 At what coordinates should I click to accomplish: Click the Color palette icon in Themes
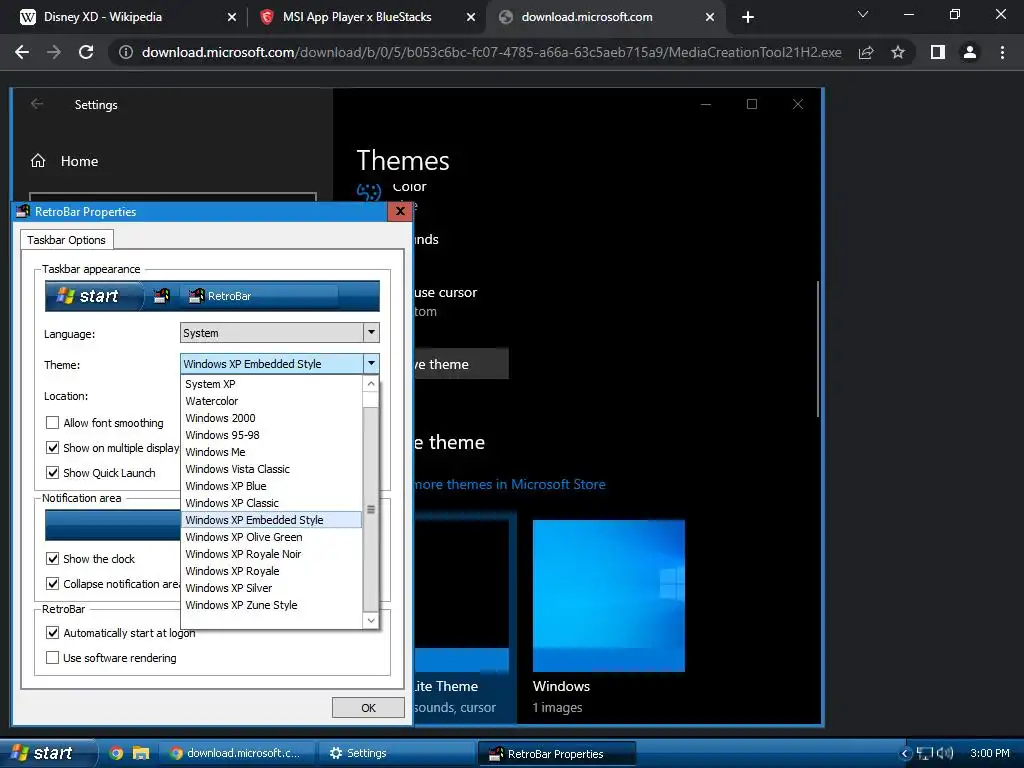point(368,192)
